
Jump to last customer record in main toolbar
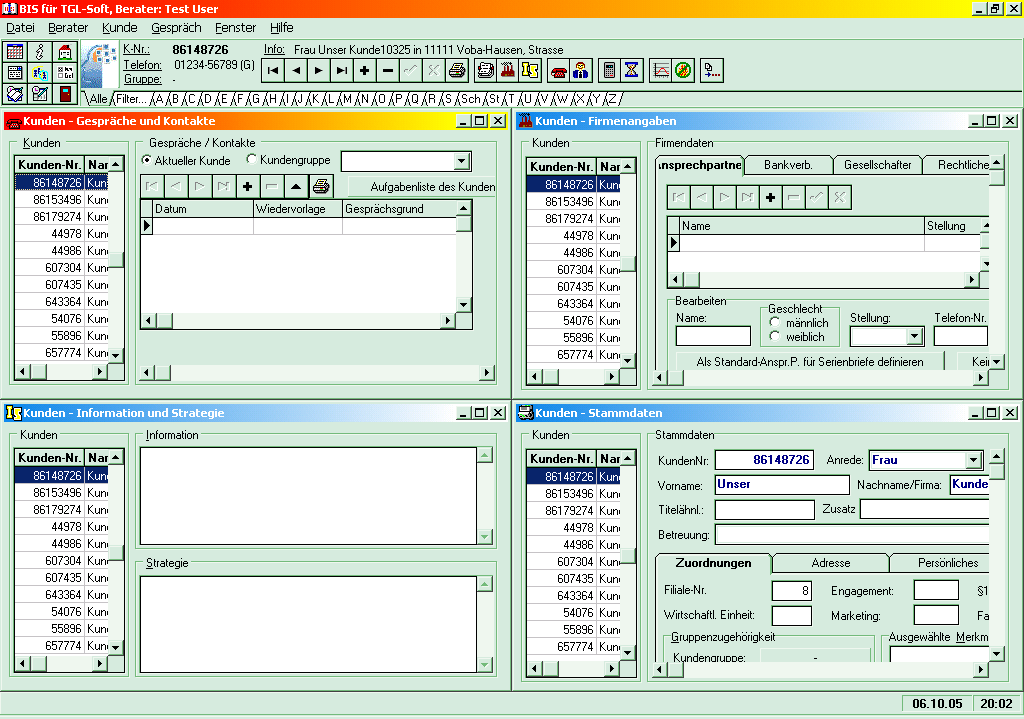coord(342,71)
